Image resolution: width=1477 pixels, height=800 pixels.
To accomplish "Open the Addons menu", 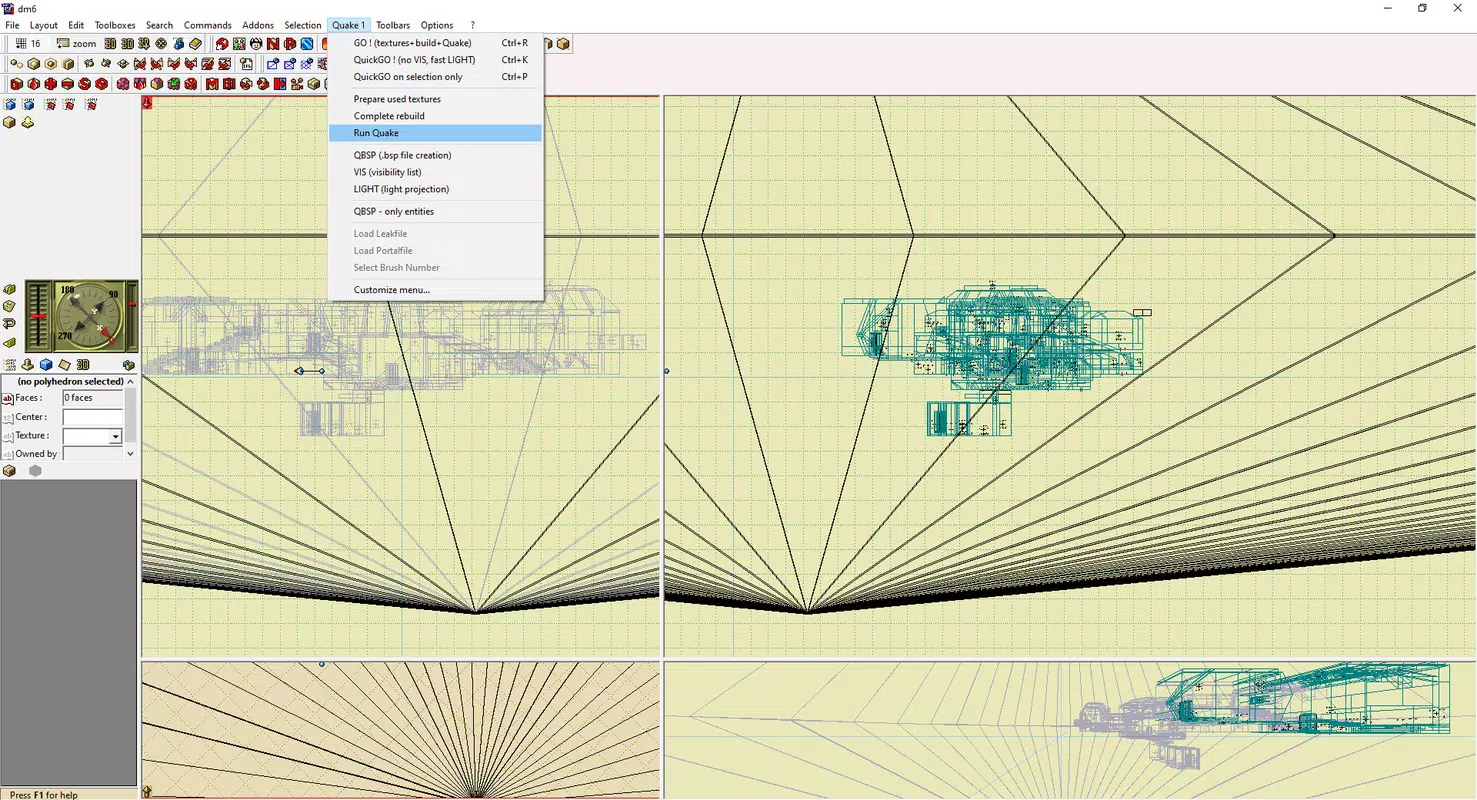I will [258, 25].
